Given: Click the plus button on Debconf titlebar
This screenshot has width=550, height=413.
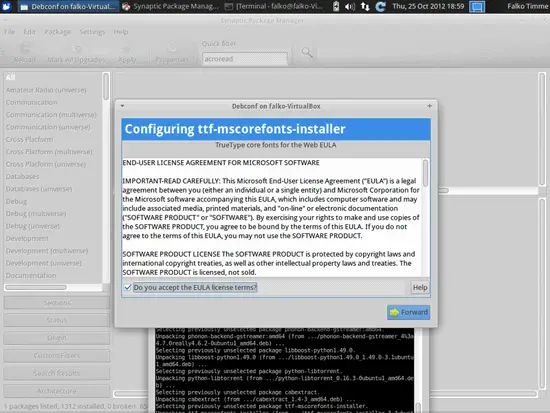Looking at the screenshot, I should 429,106.
